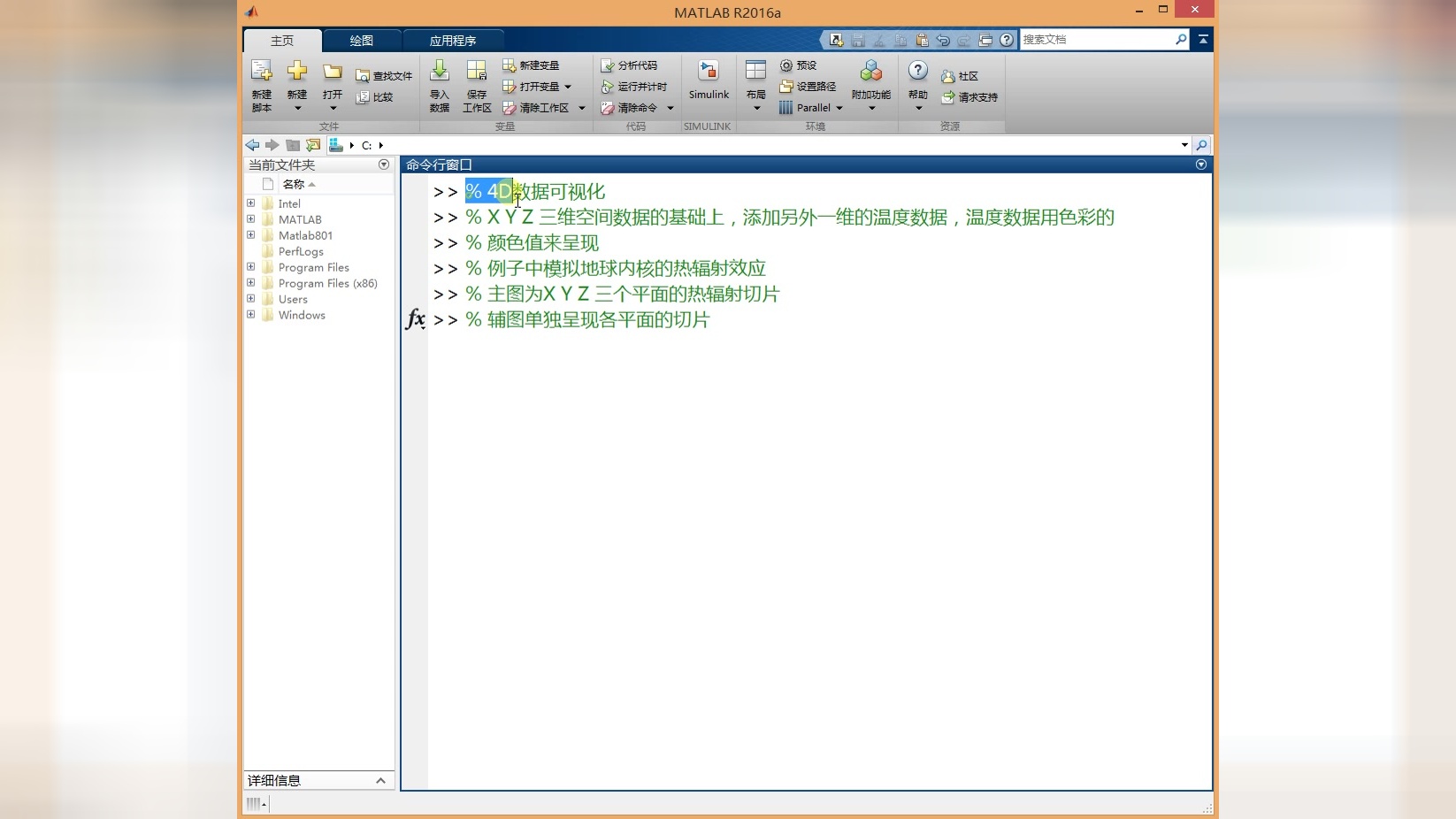
Task: Click the 查找文件 (Find Files) button
Action: (x=384, y=76)
